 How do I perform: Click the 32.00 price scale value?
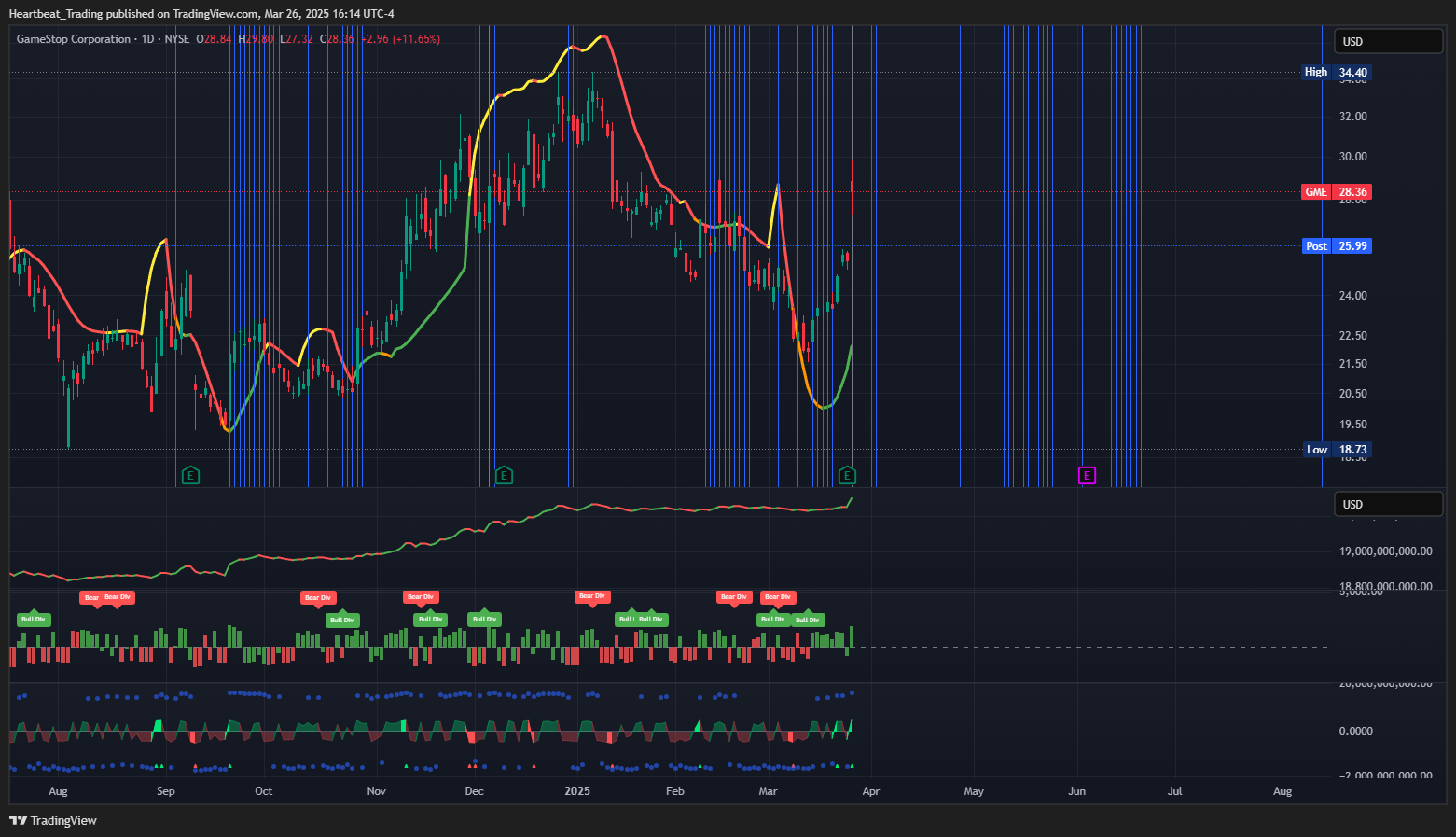(x=1353, y=117)
